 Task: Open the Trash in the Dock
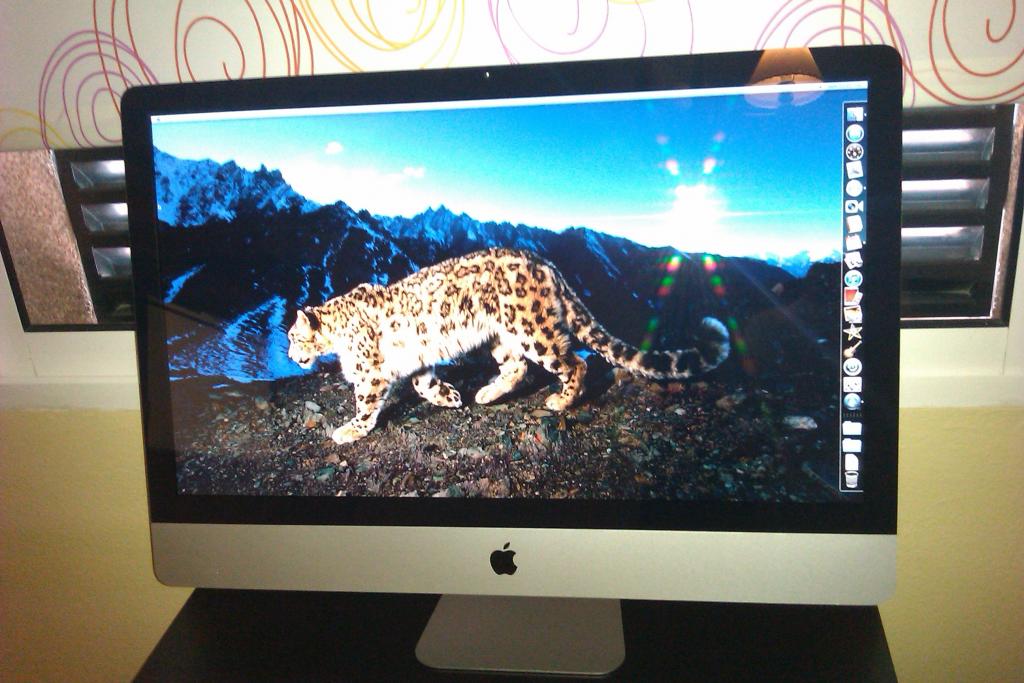point(852,481)
